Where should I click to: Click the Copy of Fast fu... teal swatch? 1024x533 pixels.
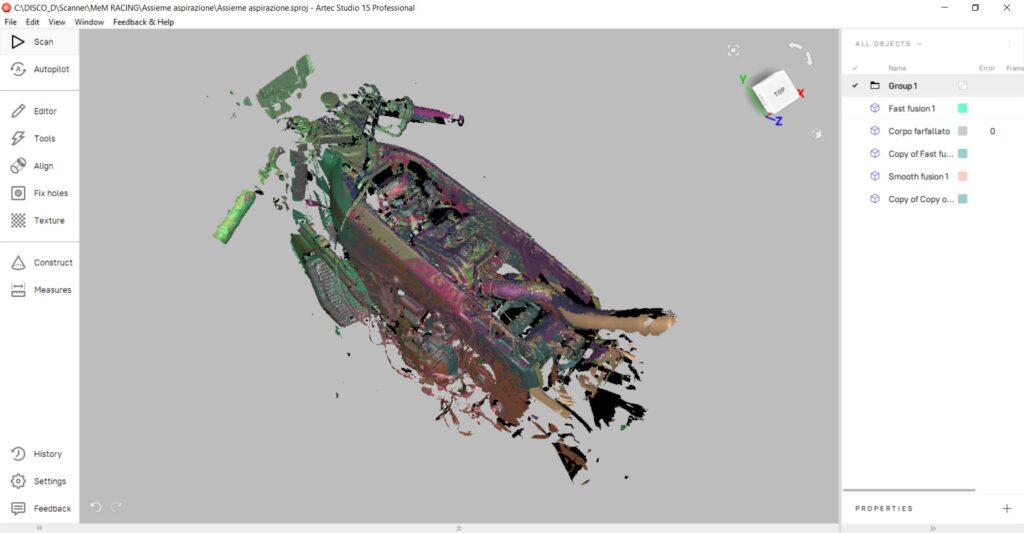click(963, 153)
